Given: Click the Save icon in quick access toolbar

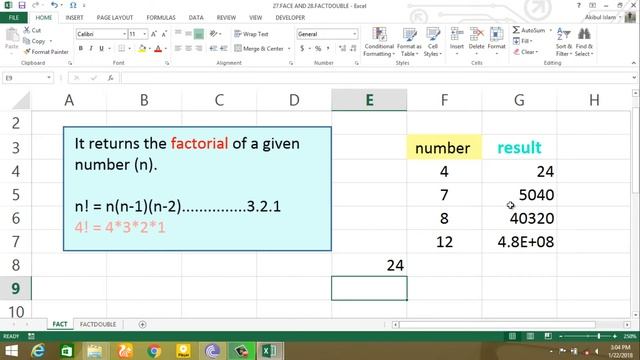Looking at the screenshot, I should tap(22, 5).
